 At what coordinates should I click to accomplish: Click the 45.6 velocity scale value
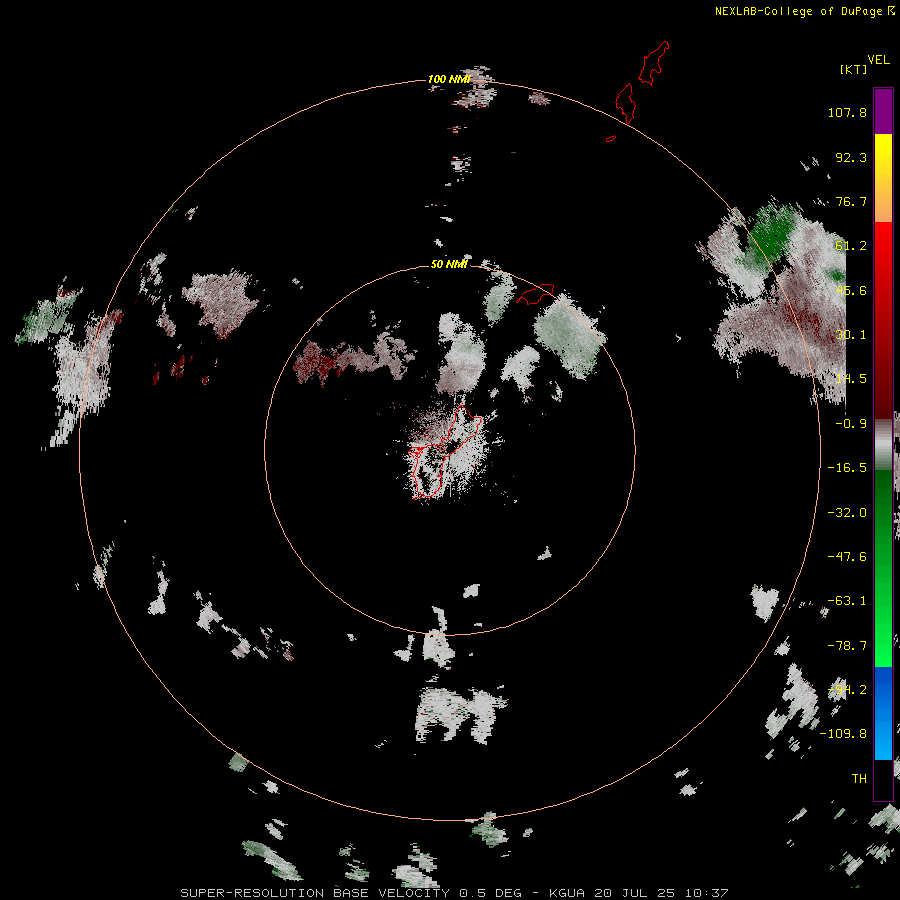tap(851, 290)
